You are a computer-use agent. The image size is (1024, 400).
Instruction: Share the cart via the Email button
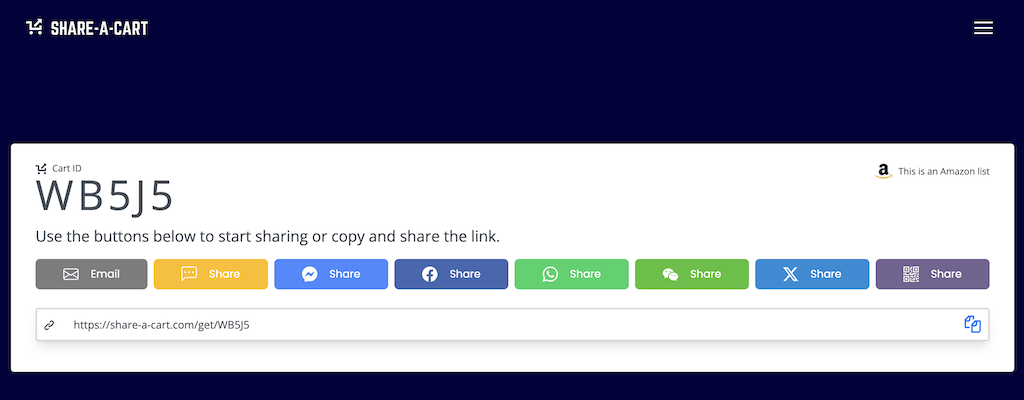pos(91,274)
